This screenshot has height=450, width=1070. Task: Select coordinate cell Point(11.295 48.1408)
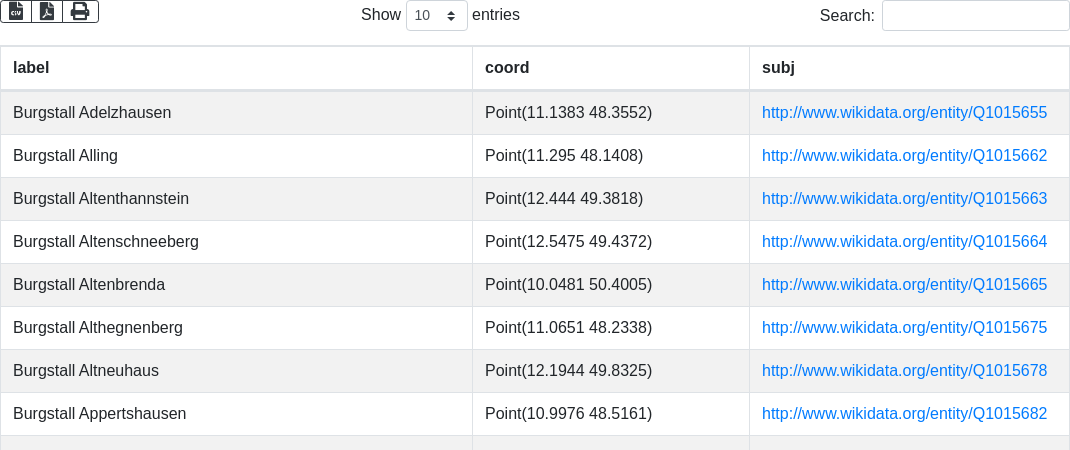[x=564, y=156]
